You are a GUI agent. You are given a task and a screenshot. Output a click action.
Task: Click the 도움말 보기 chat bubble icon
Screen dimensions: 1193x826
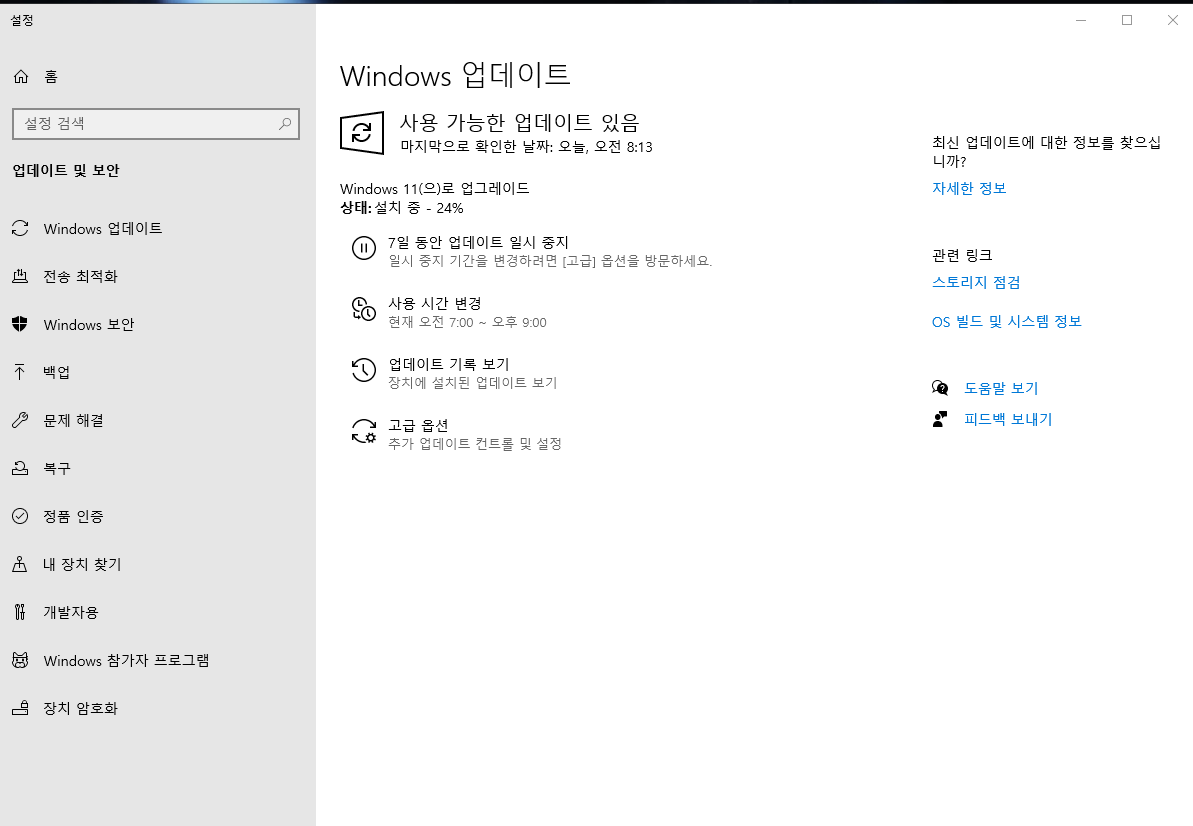point(940,388)
